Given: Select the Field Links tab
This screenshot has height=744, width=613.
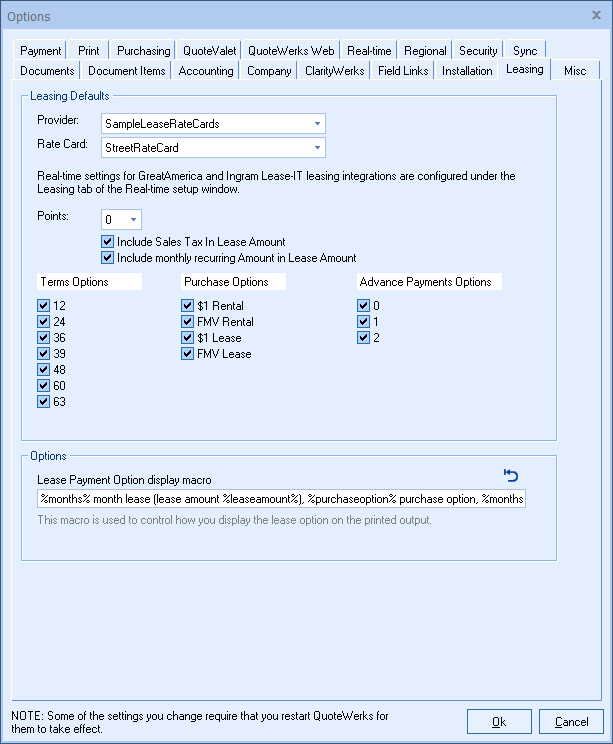Looking at the screenshot, I should coord(403,71).
